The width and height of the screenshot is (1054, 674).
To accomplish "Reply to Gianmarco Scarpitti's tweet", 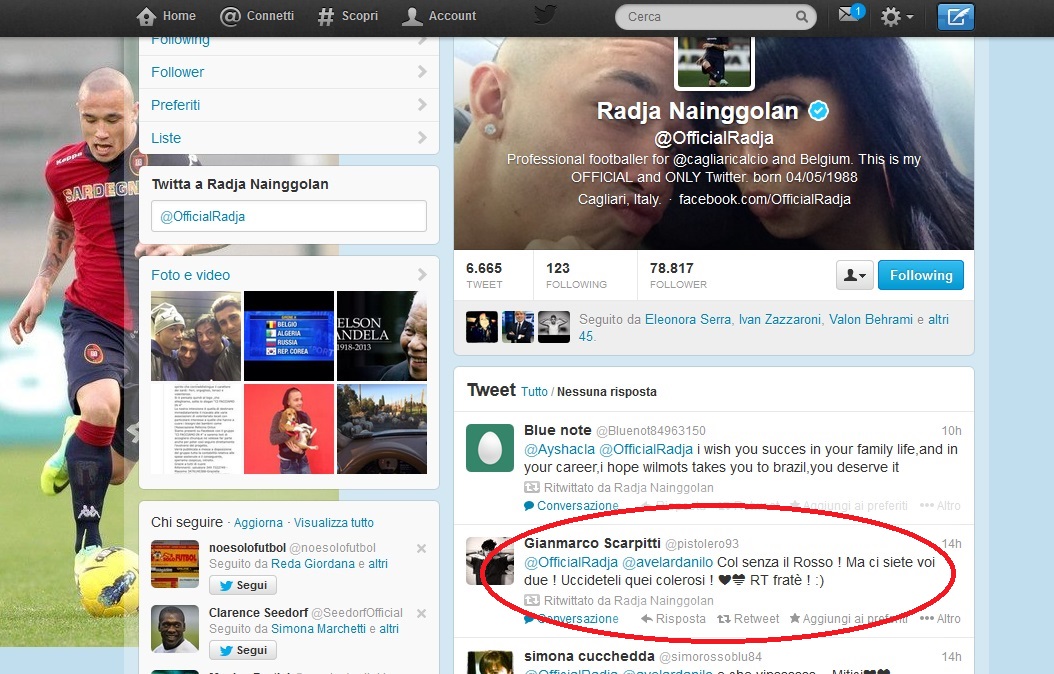I will (673, 619).
